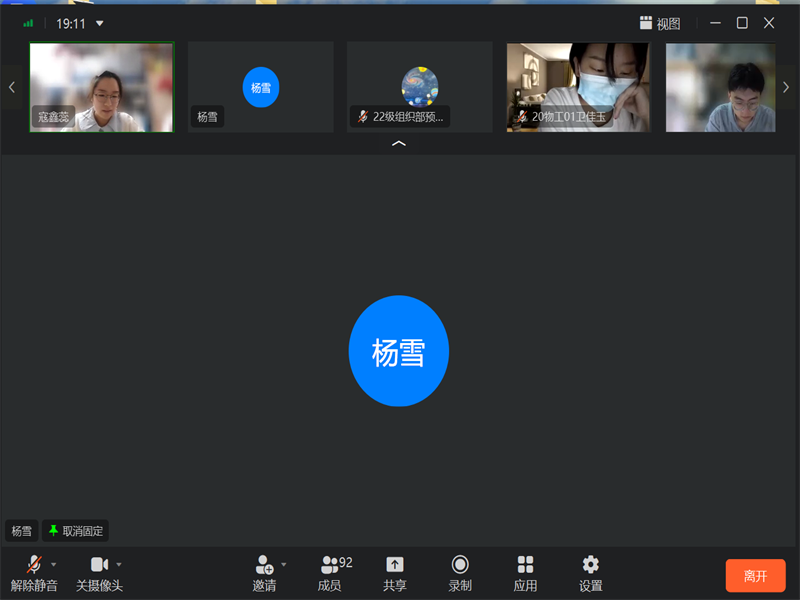Collapse the participant thumbnail strip
Viewport: 800px width, 600px height.
coord(399,144)
